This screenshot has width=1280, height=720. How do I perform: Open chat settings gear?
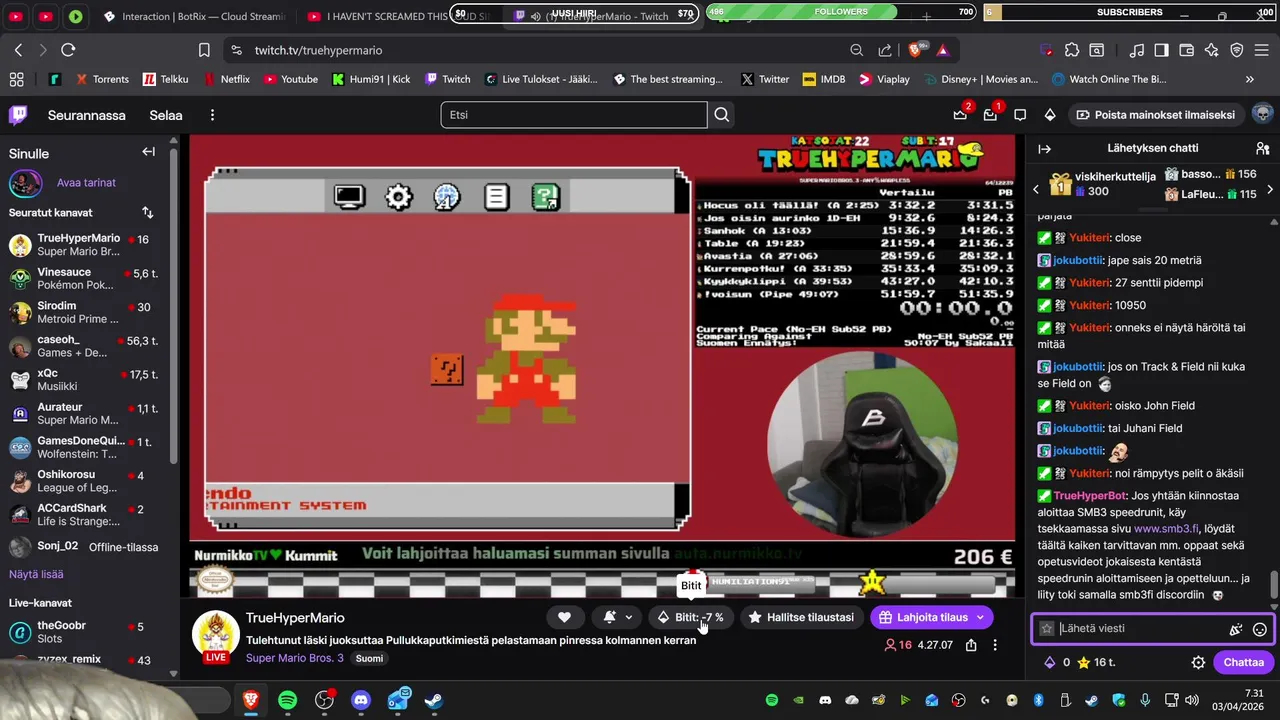pyautogui.click(x=1198, y=662)
